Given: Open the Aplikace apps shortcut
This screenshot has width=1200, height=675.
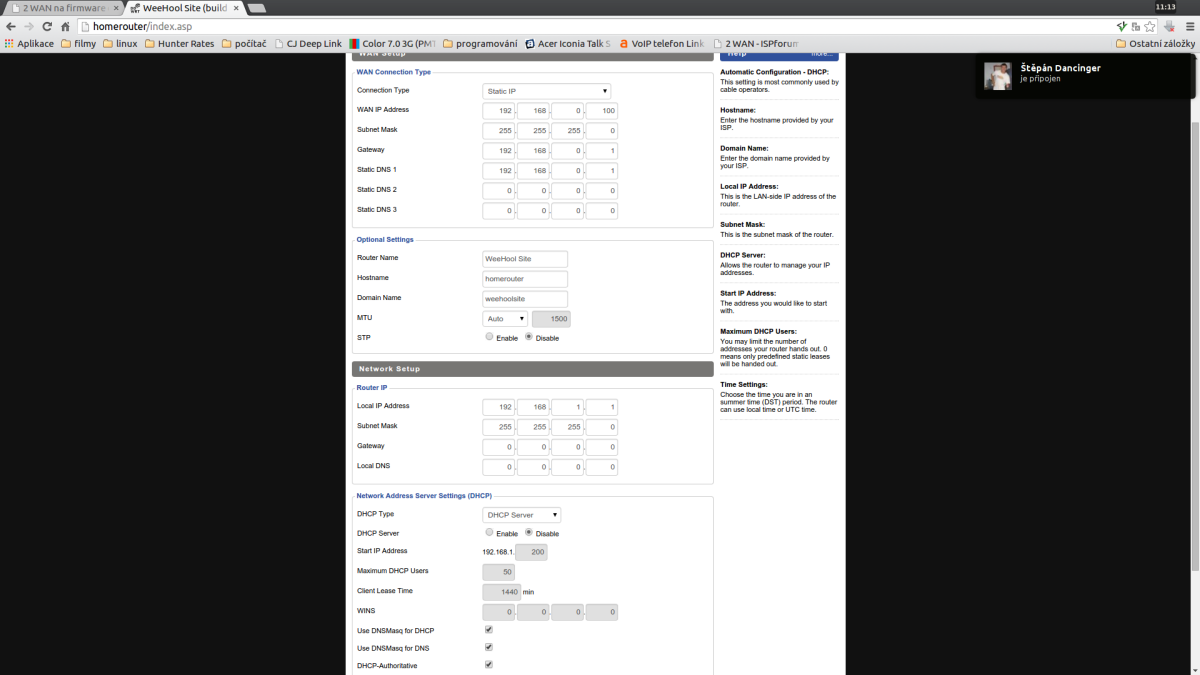Looking at the screenshot, I should [30, 44].
